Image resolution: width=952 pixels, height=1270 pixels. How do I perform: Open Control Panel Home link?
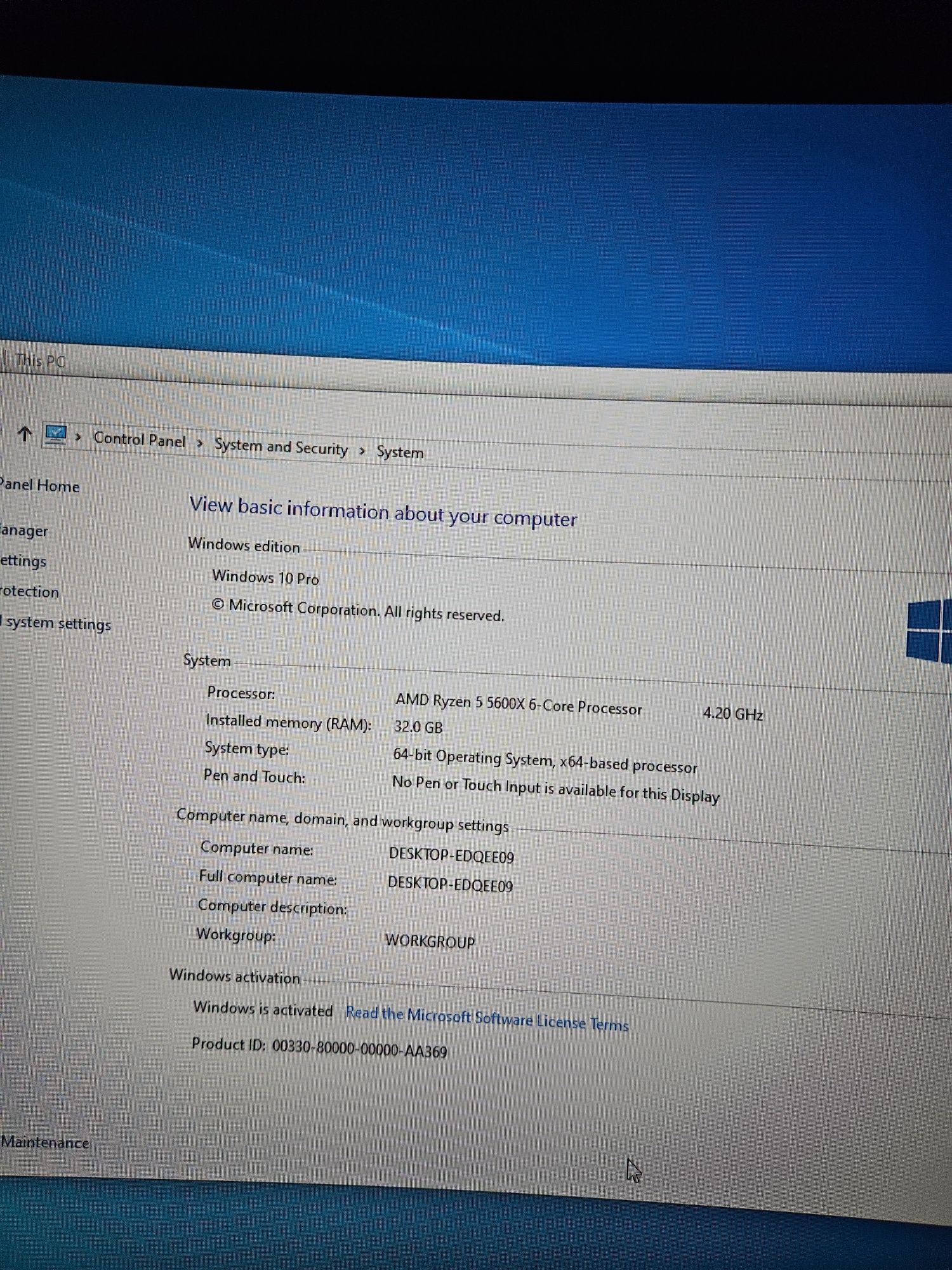point(39,486)
